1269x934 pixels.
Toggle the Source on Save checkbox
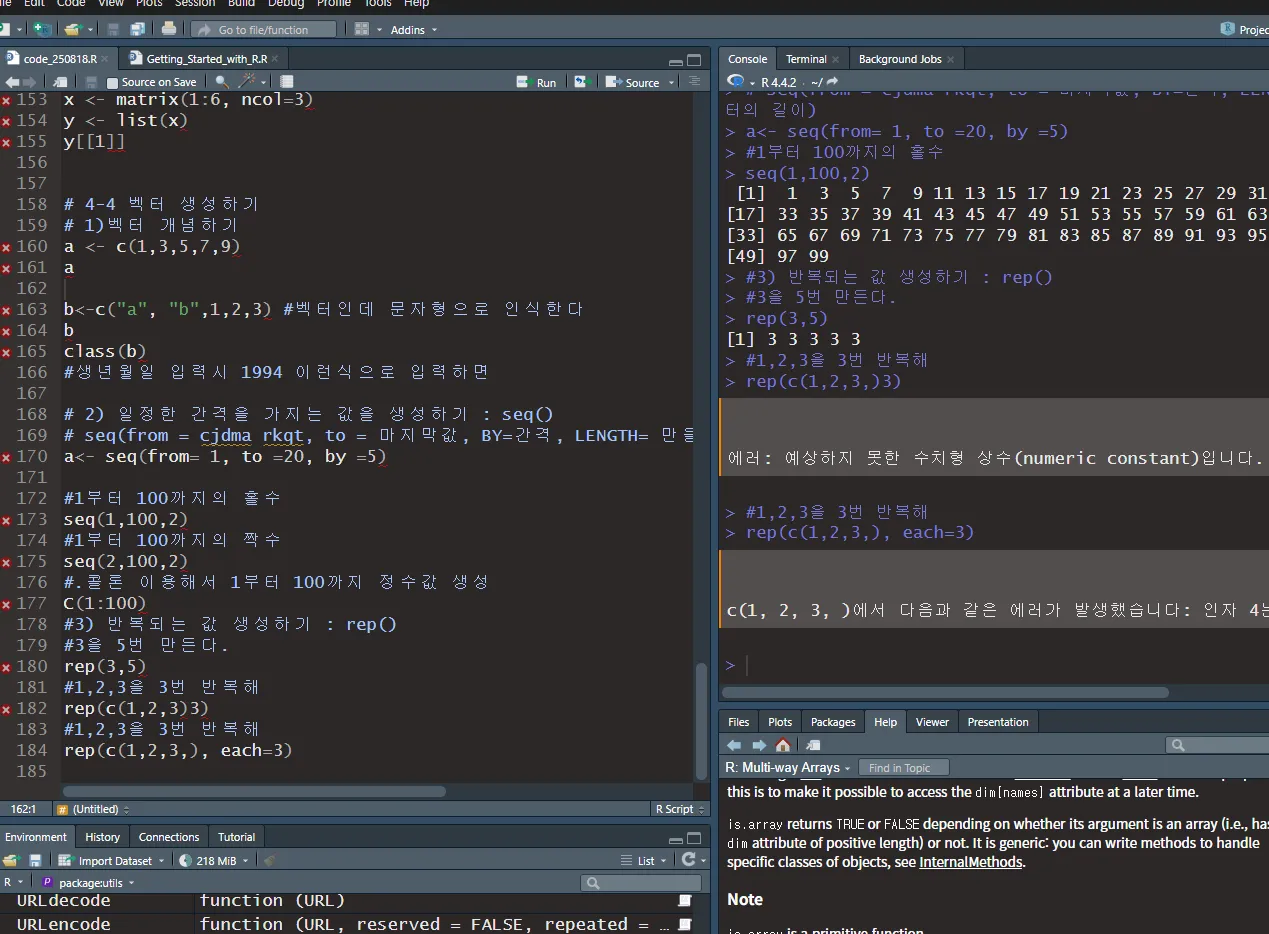[x=113, y=82]
